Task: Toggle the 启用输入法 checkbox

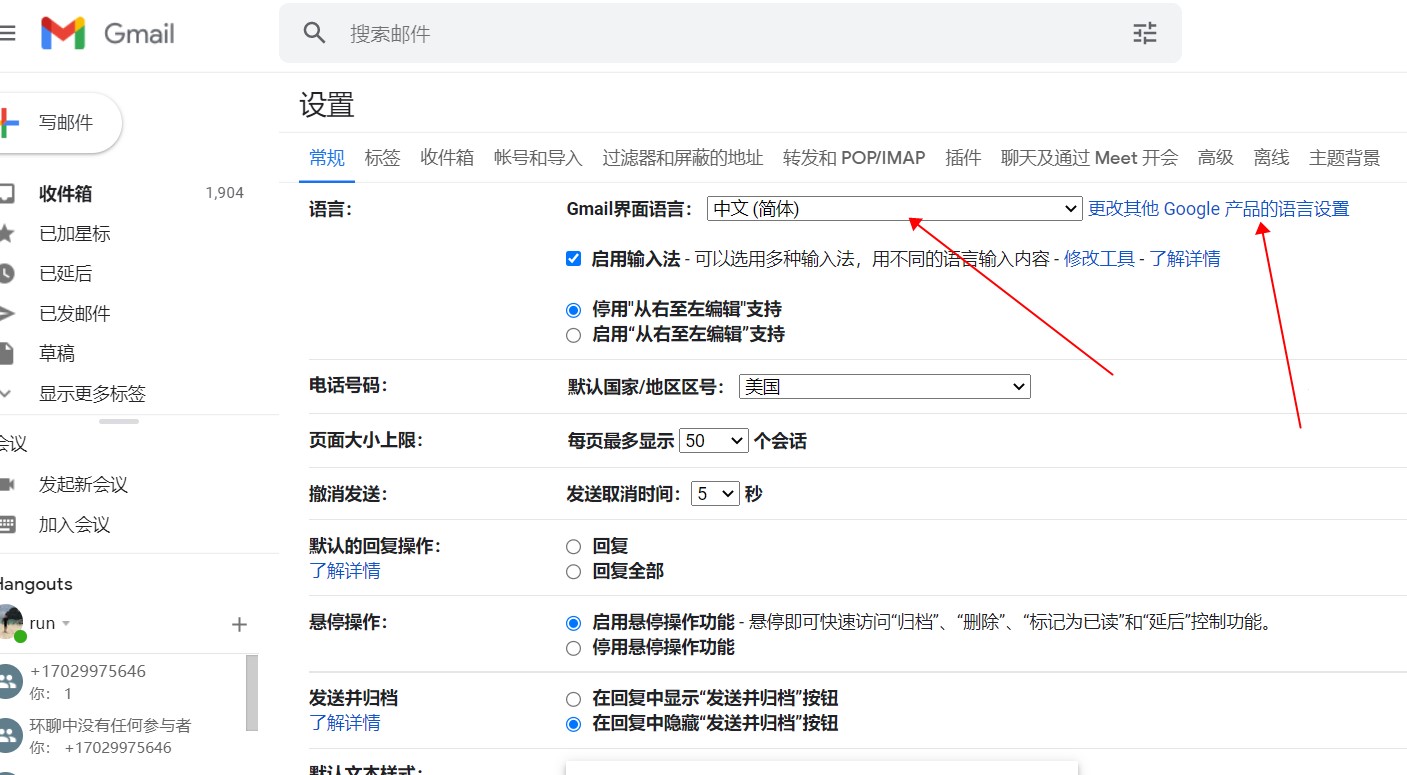Action: click(573, 258)
